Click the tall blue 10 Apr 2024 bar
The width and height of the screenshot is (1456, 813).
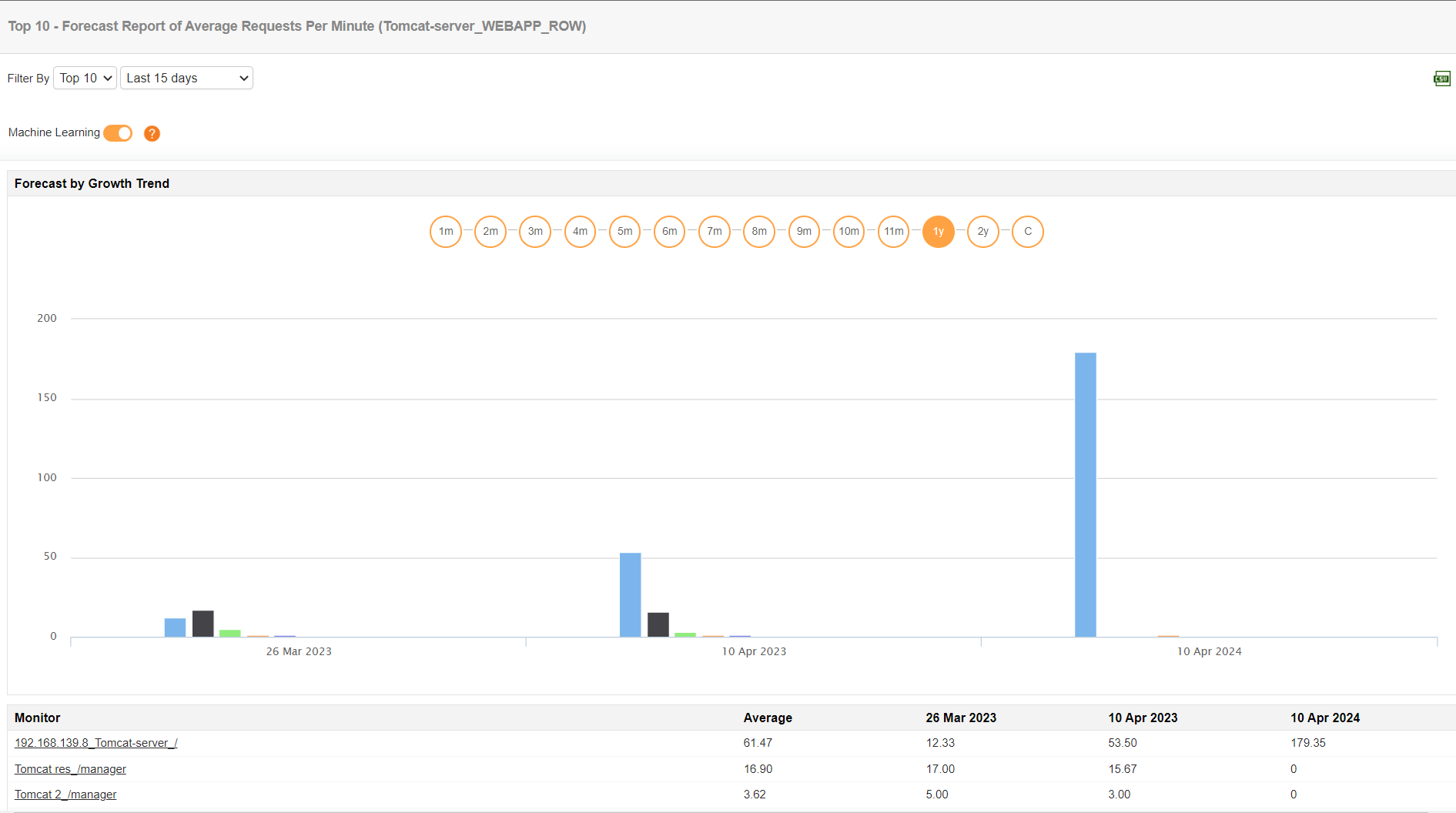pos(1085,494)
